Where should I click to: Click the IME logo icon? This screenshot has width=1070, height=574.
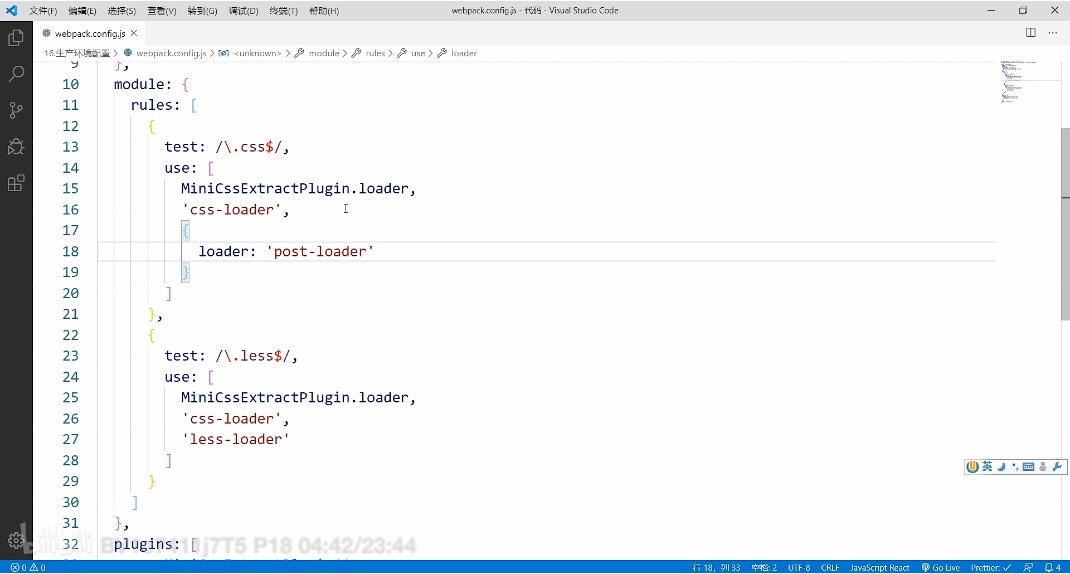[972, 467]
